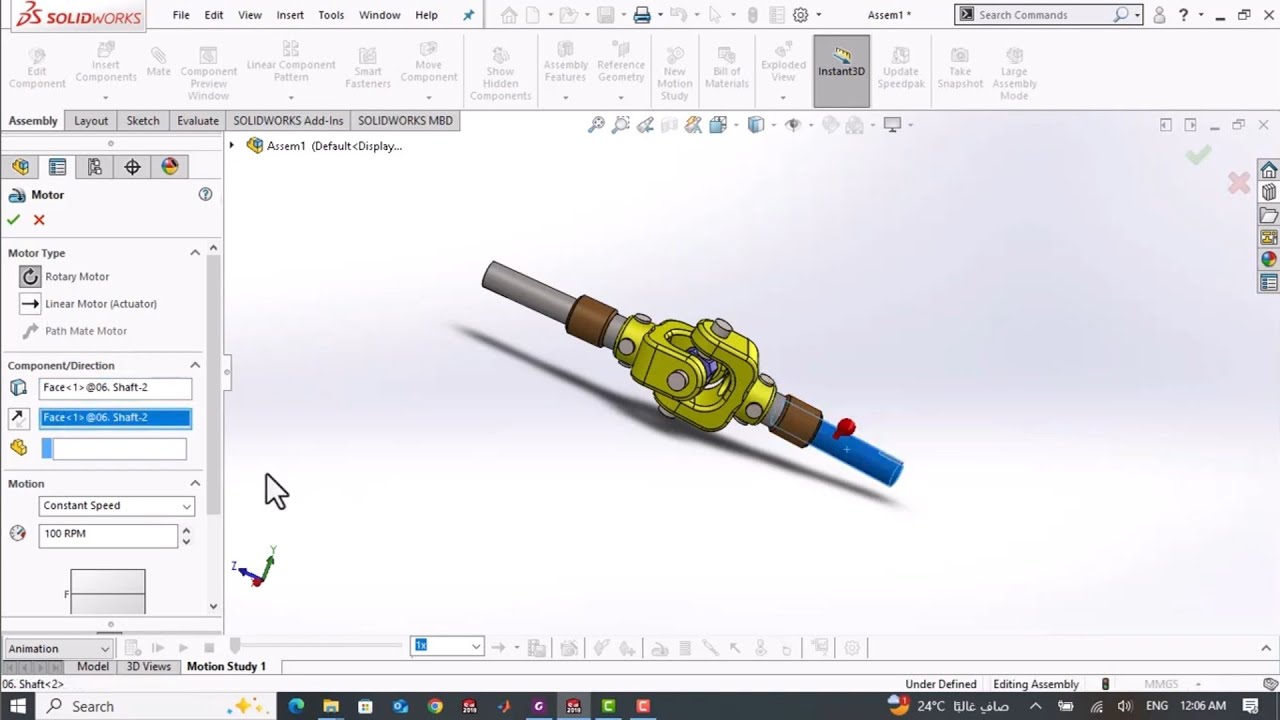The height and width of the screenshot is (720, 1280).
Task: Click the component to move relative field
Action: click(113, 449)
